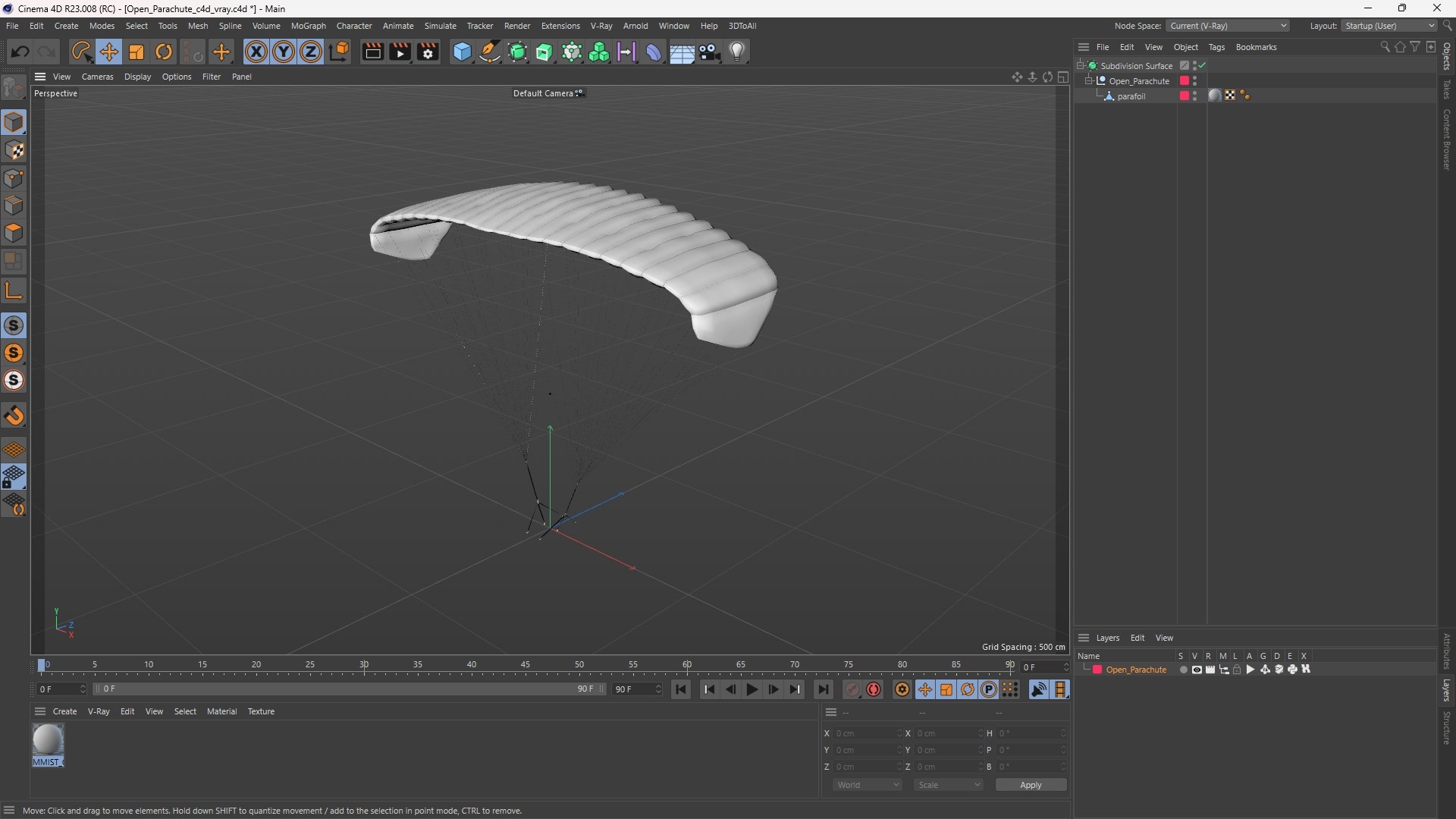Open the World coordinate system dropdown
This screenshot has height=819, width=1456.
click(868, 785)
